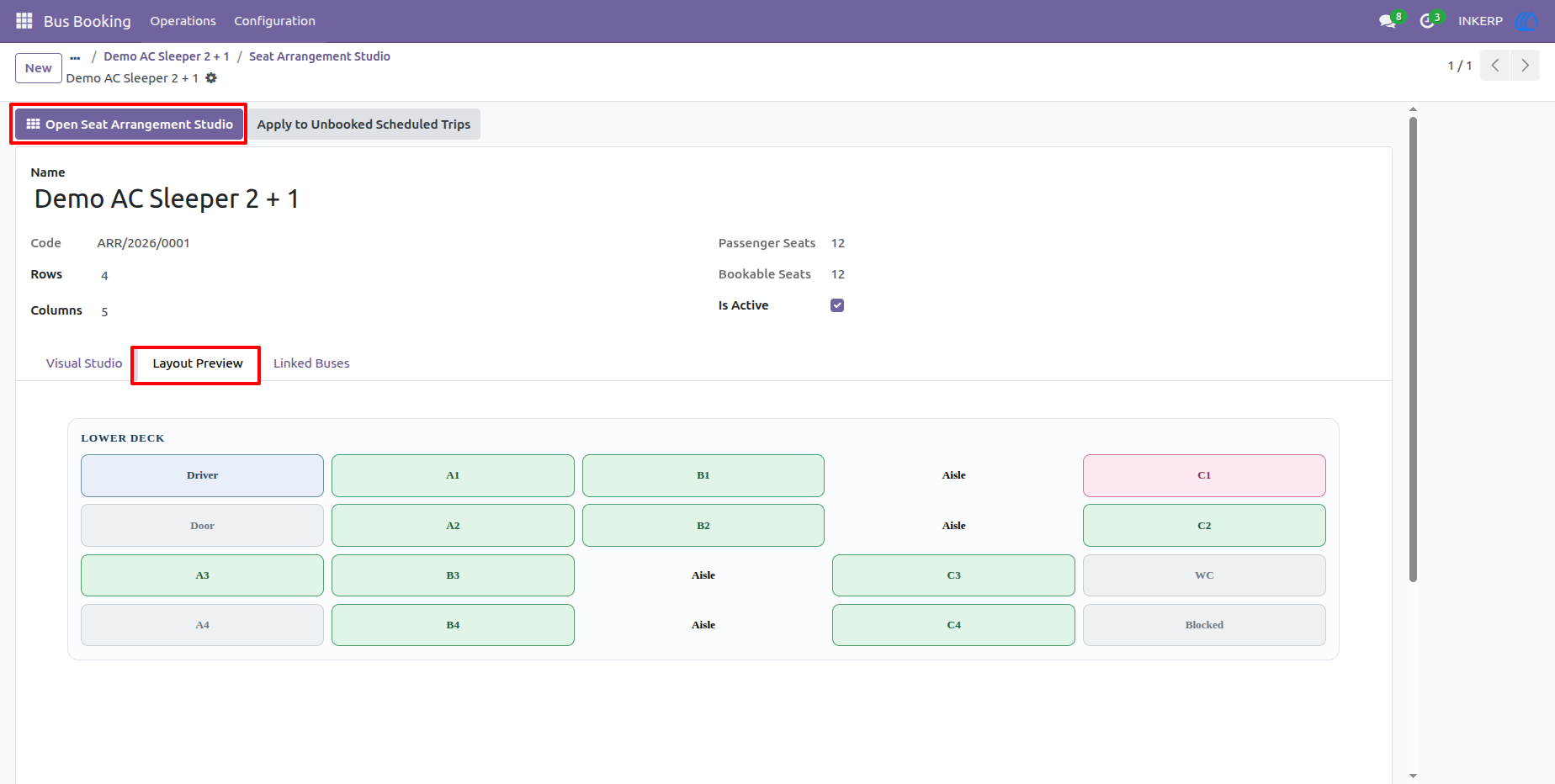Select seat C4 in the layout
This screenshot has width=1555, height=784.
[x=953, y=625]
